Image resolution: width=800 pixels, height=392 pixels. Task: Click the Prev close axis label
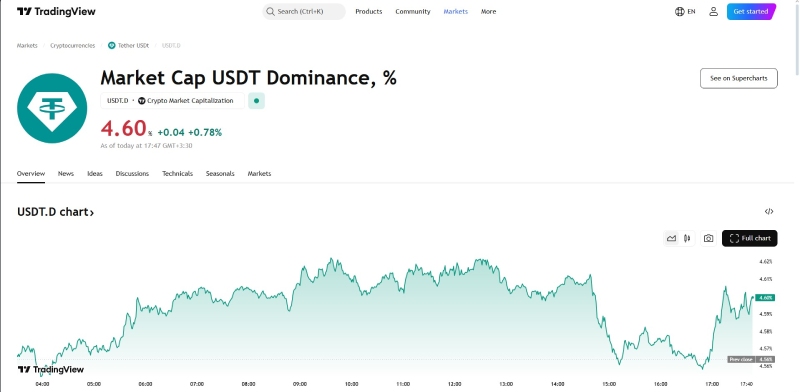tap(740, 359)
